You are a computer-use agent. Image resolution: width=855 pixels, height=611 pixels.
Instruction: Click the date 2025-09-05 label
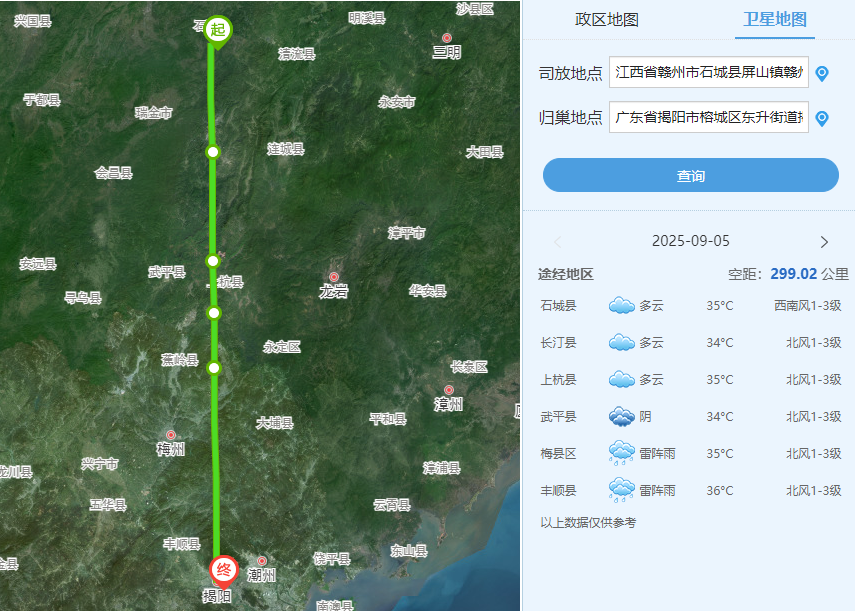[x=691, y=241]
